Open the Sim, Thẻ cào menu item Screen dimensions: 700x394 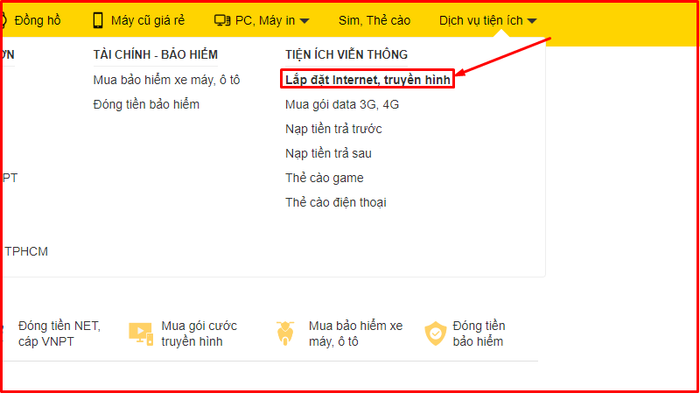click(374, 21)
